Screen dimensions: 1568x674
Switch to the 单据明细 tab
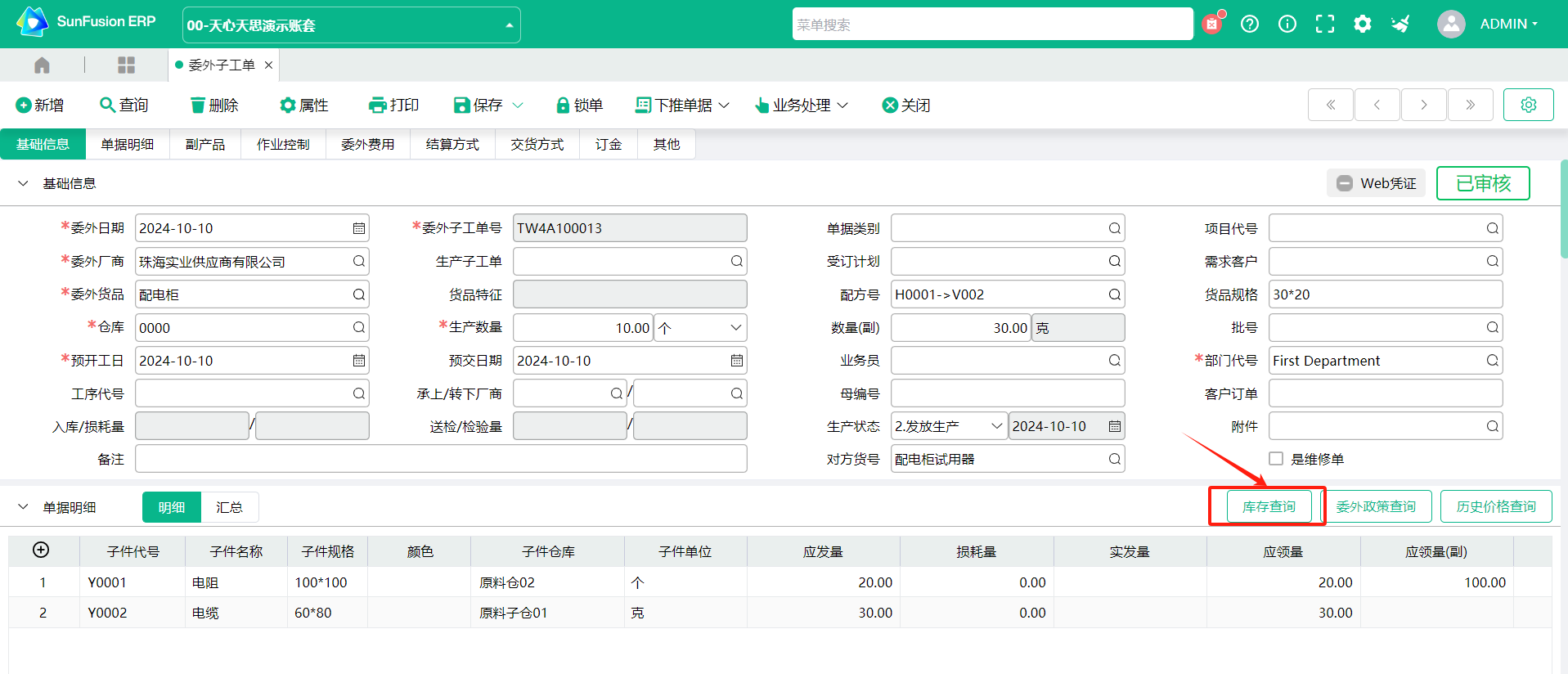pyautogui.click(x=128, y=145)
